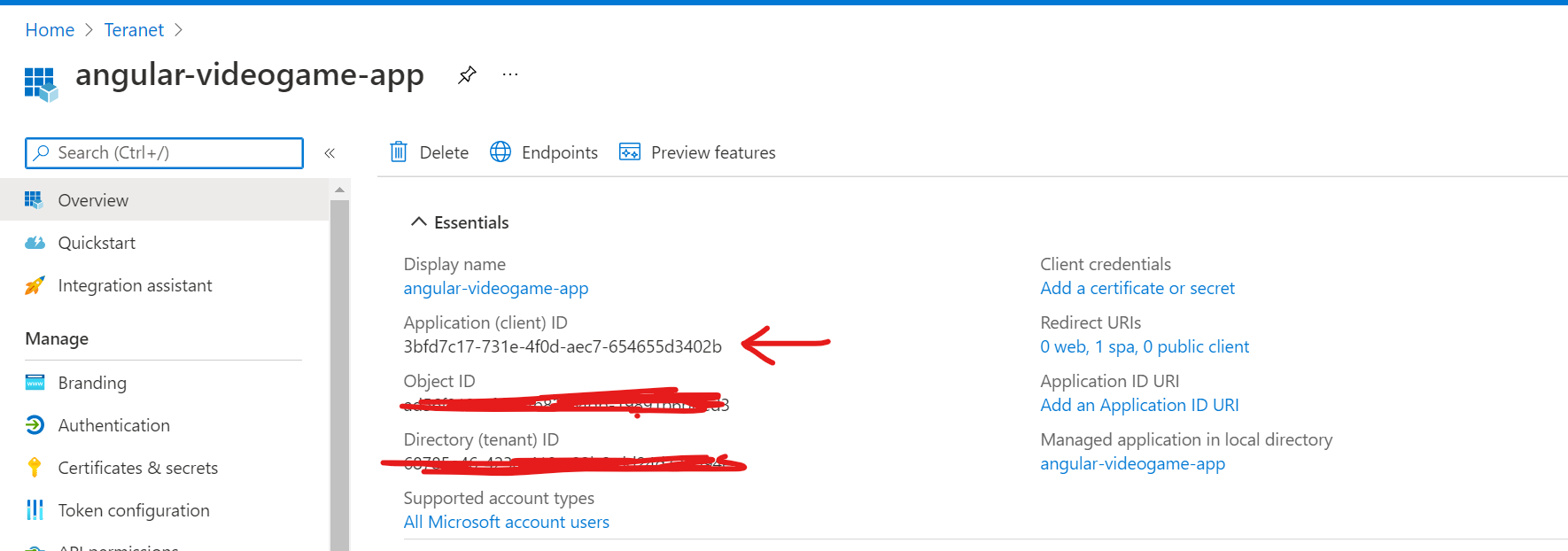This screenshot has width=1568, height=551.
Task: Open Integration assistant rocket item
Action: (x=135, y=285)
